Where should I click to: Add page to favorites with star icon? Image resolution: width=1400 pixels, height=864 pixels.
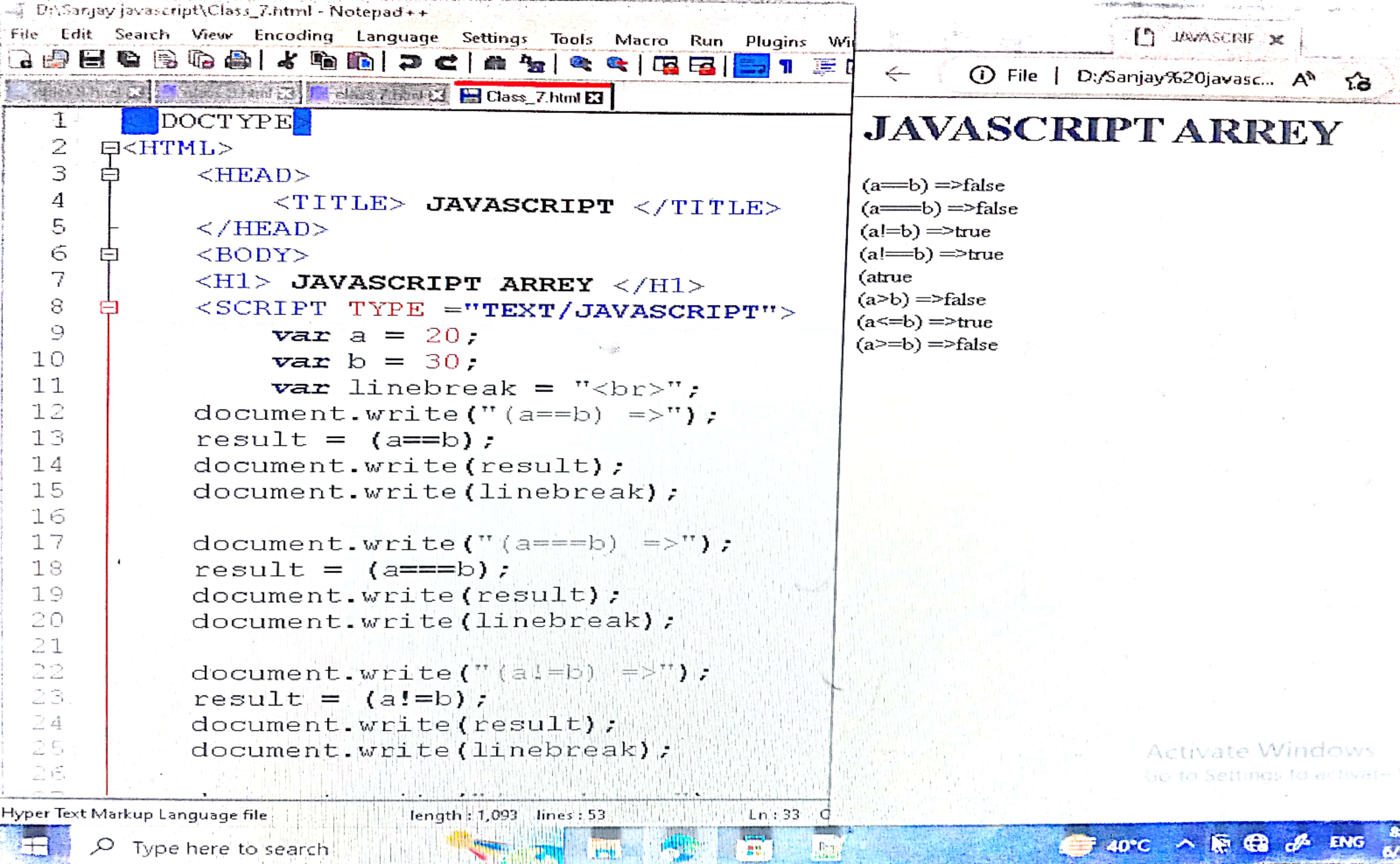pyautogui.click(x=1358, y=82)
